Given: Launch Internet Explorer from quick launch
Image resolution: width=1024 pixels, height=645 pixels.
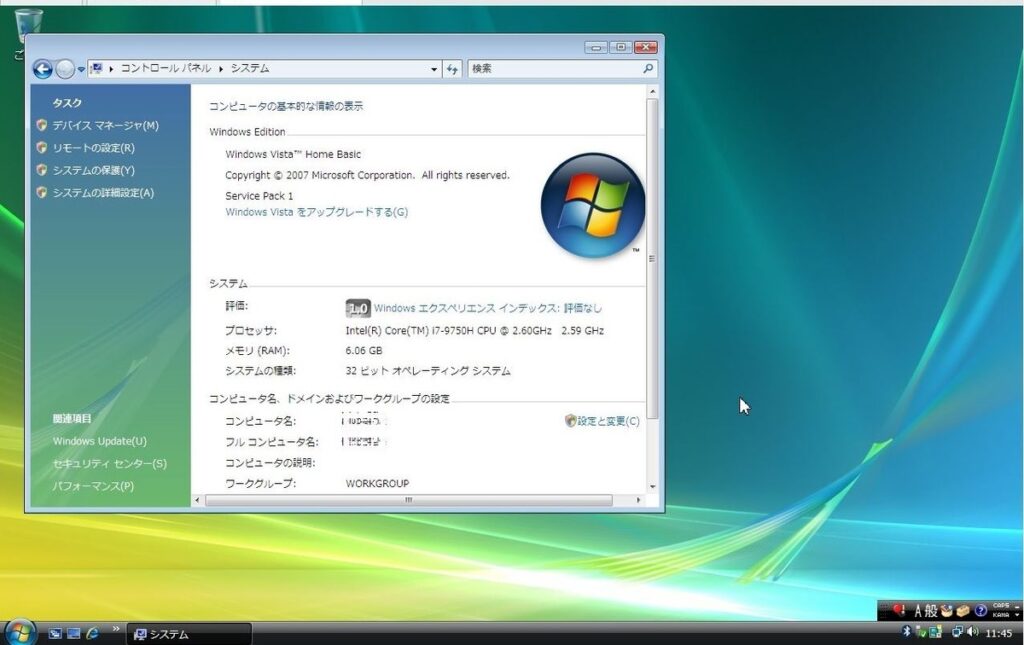Looking at the screenshot, I should pos(93,633).
